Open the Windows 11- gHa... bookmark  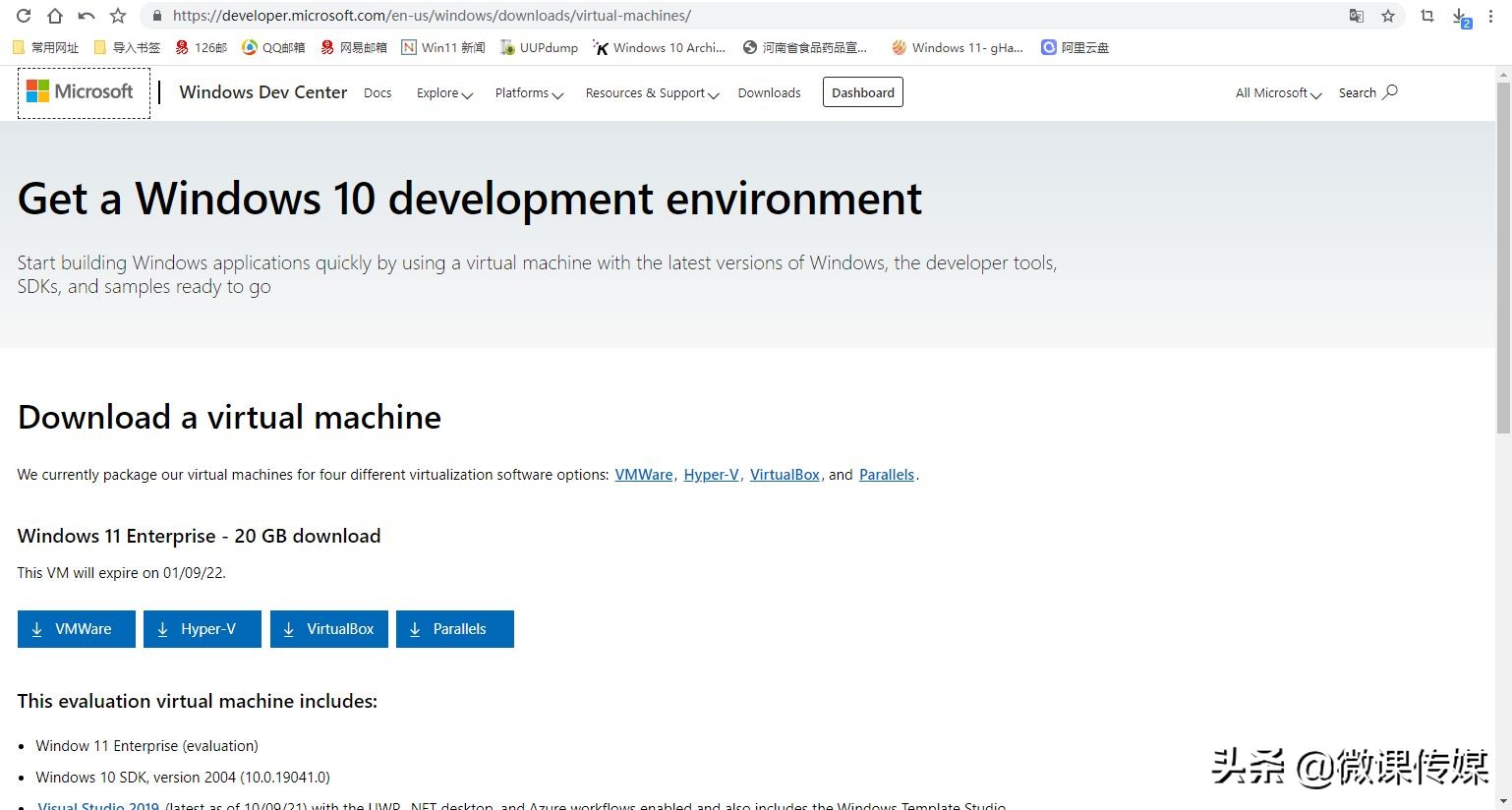(x=958, y=47)
